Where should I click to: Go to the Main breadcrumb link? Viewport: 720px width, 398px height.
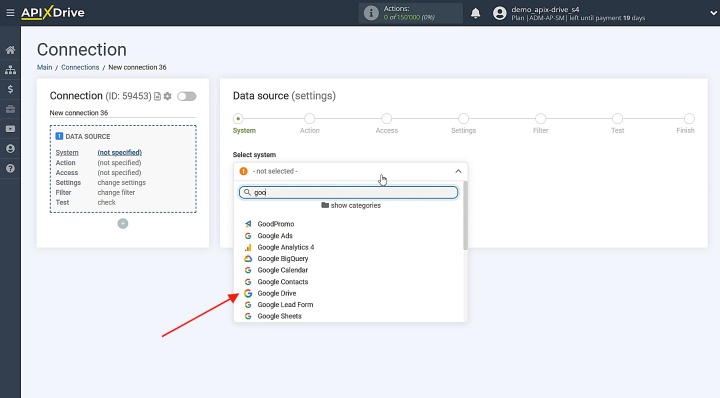pyautogui.click(x=45, y=67)
